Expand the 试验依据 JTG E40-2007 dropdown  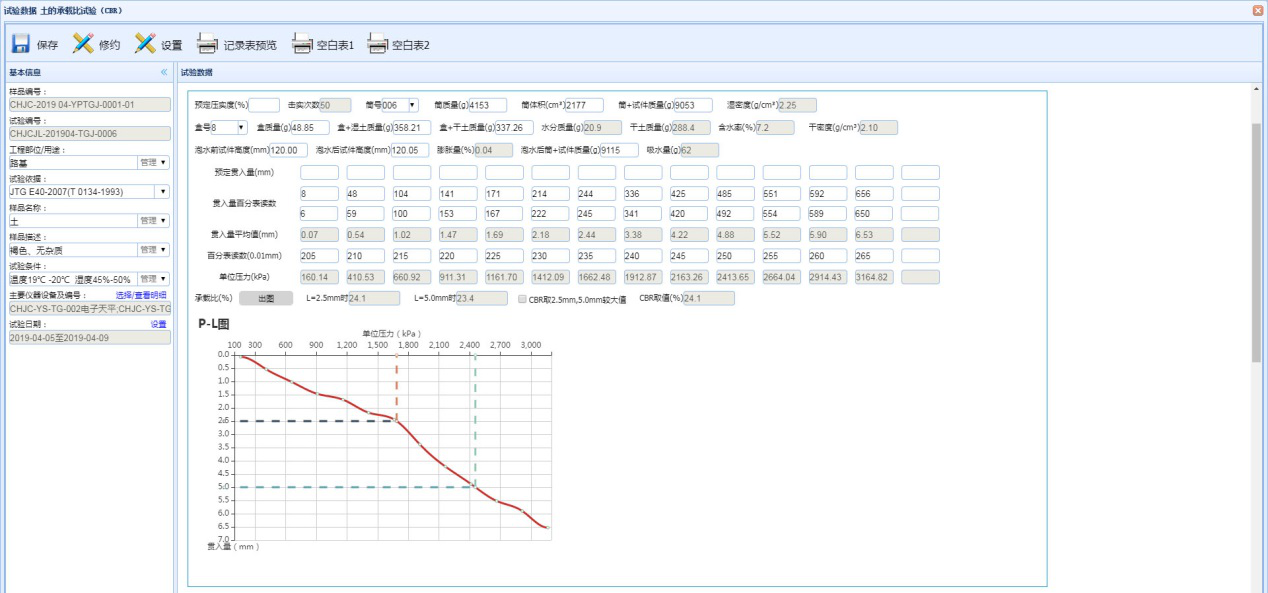click(163, 191)
